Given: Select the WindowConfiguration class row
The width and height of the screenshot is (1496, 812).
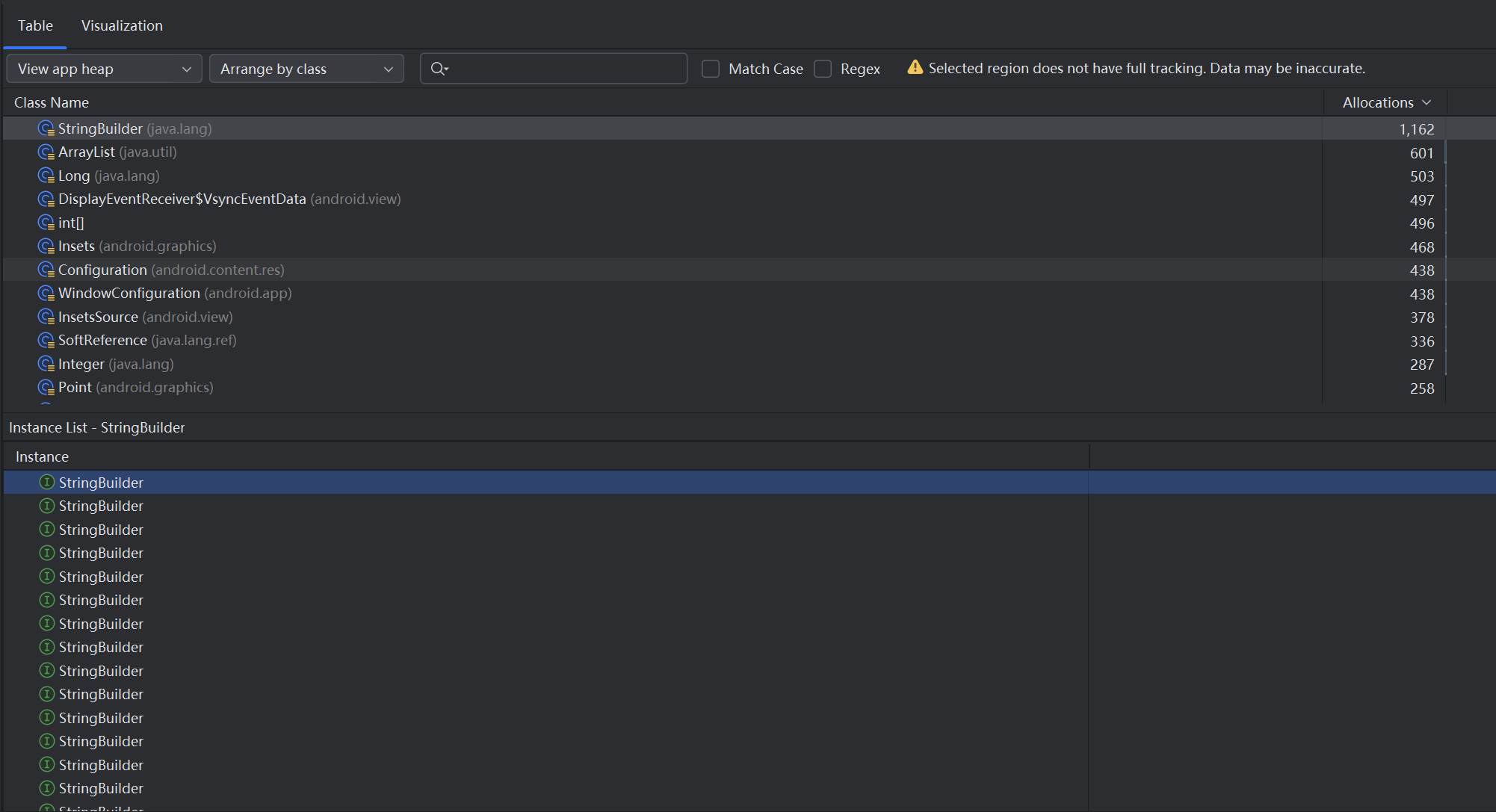Looking at the screenshot, I should 129,294.
